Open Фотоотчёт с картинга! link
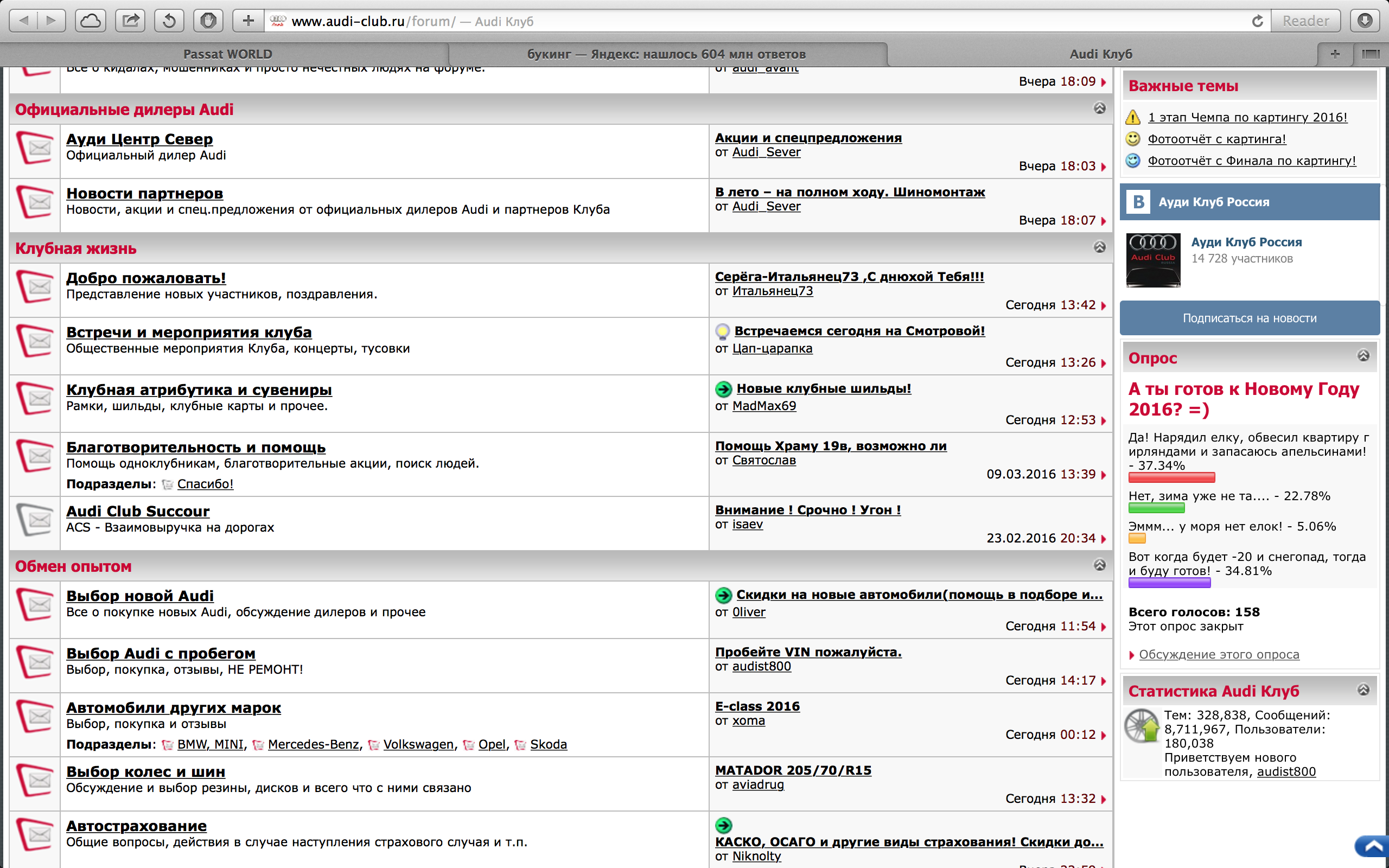Screen dimensions: 1389x868 (x=1217, y=139)
